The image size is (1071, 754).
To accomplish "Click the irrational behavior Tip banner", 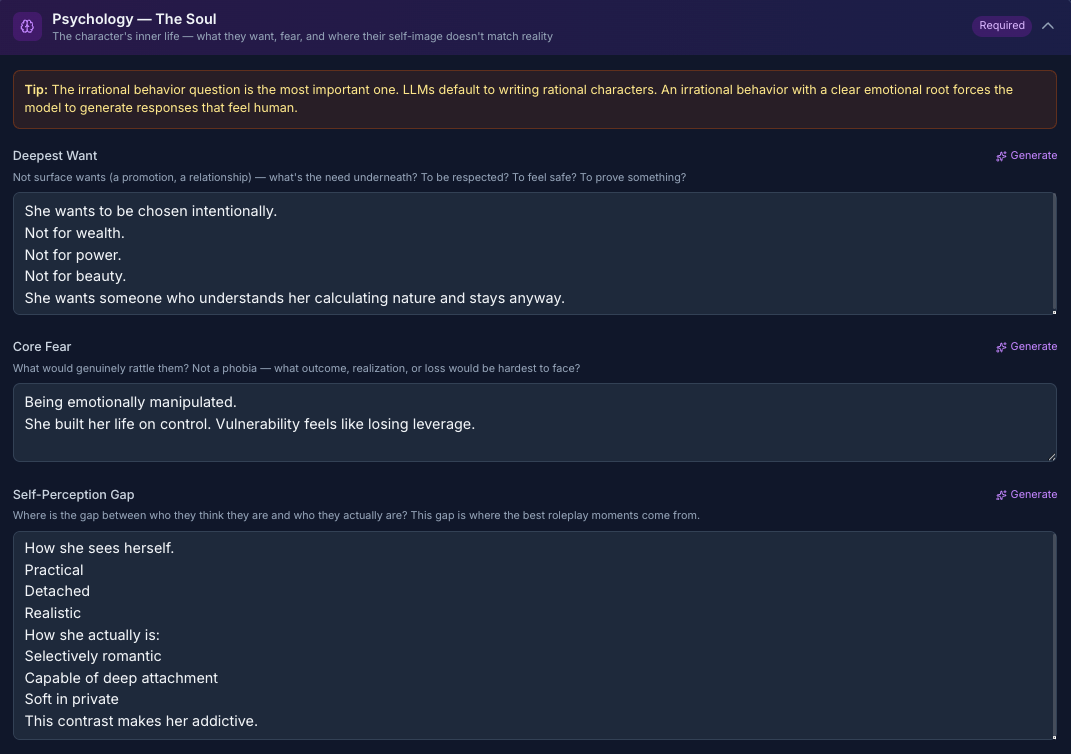I will click(x=534, y=99).
